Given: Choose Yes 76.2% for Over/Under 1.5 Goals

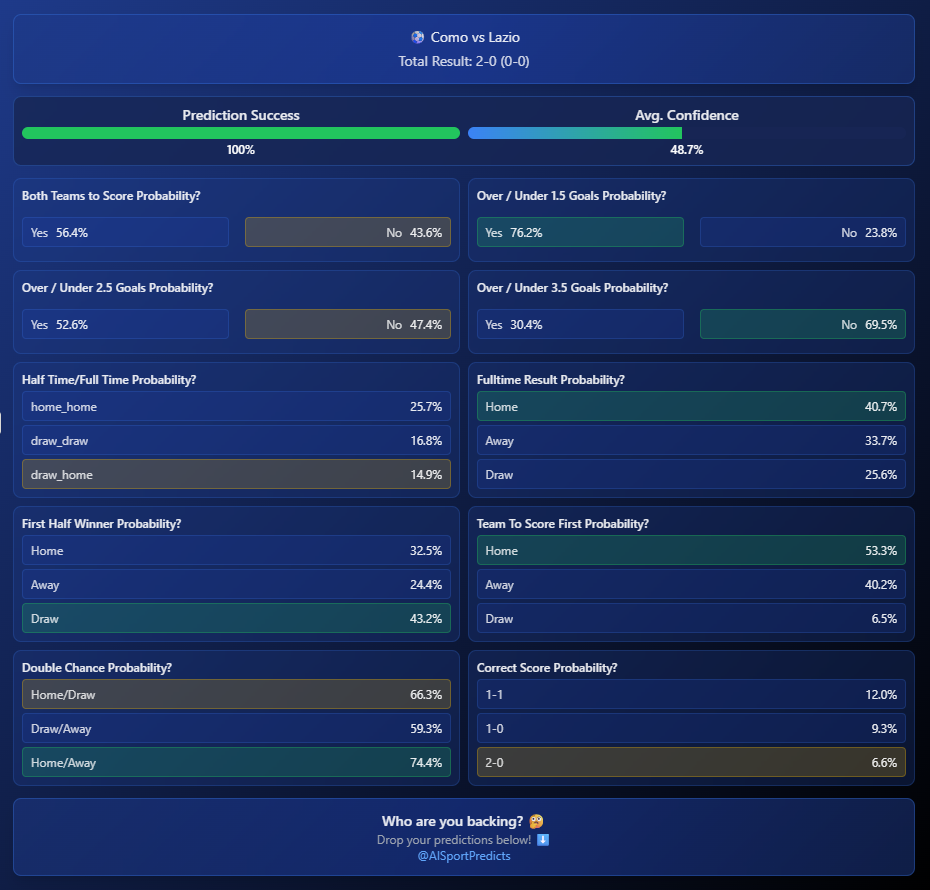Looking at the screenshot, I should coord(580,232).
